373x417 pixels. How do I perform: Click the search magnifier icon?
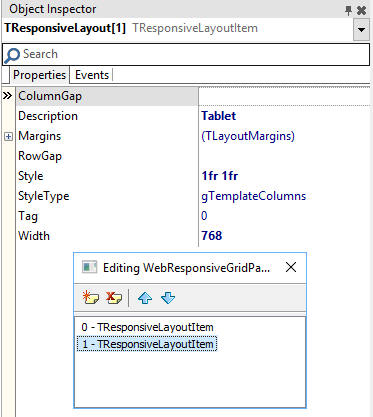pos(12,55)
